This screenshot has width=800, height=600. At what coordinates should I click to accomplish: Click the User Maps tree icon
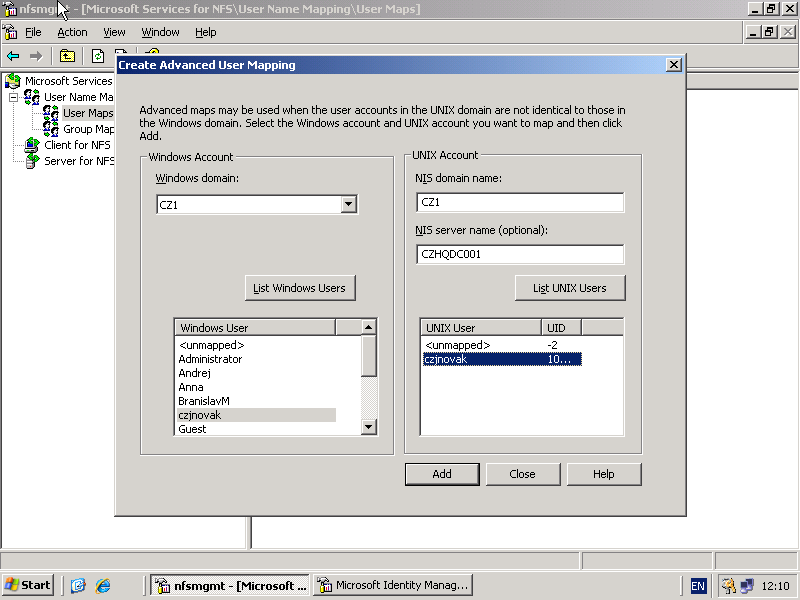(x=51, y=113)
